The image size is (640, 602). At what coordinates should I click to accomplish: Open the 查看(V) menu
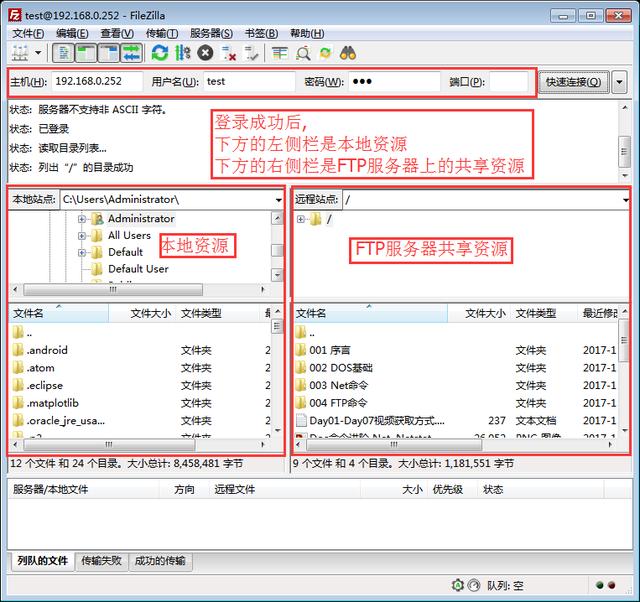click(x=117, y=33)
